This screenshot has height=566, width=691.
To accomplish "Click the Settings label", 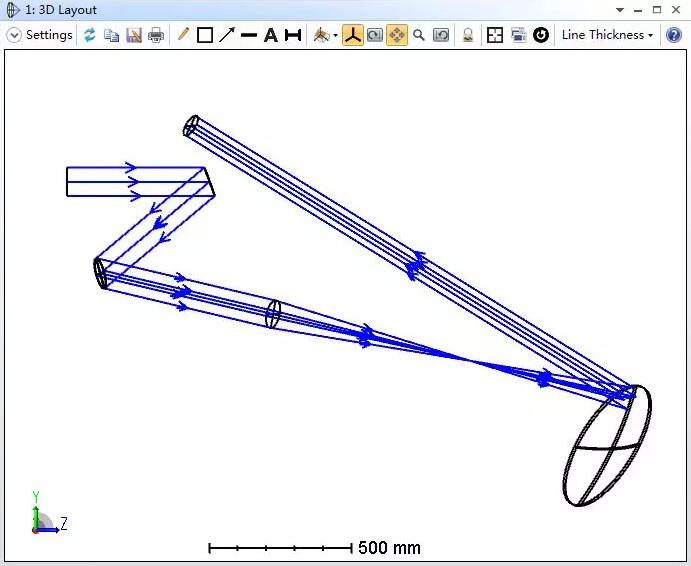I will (x=49, y=35).
